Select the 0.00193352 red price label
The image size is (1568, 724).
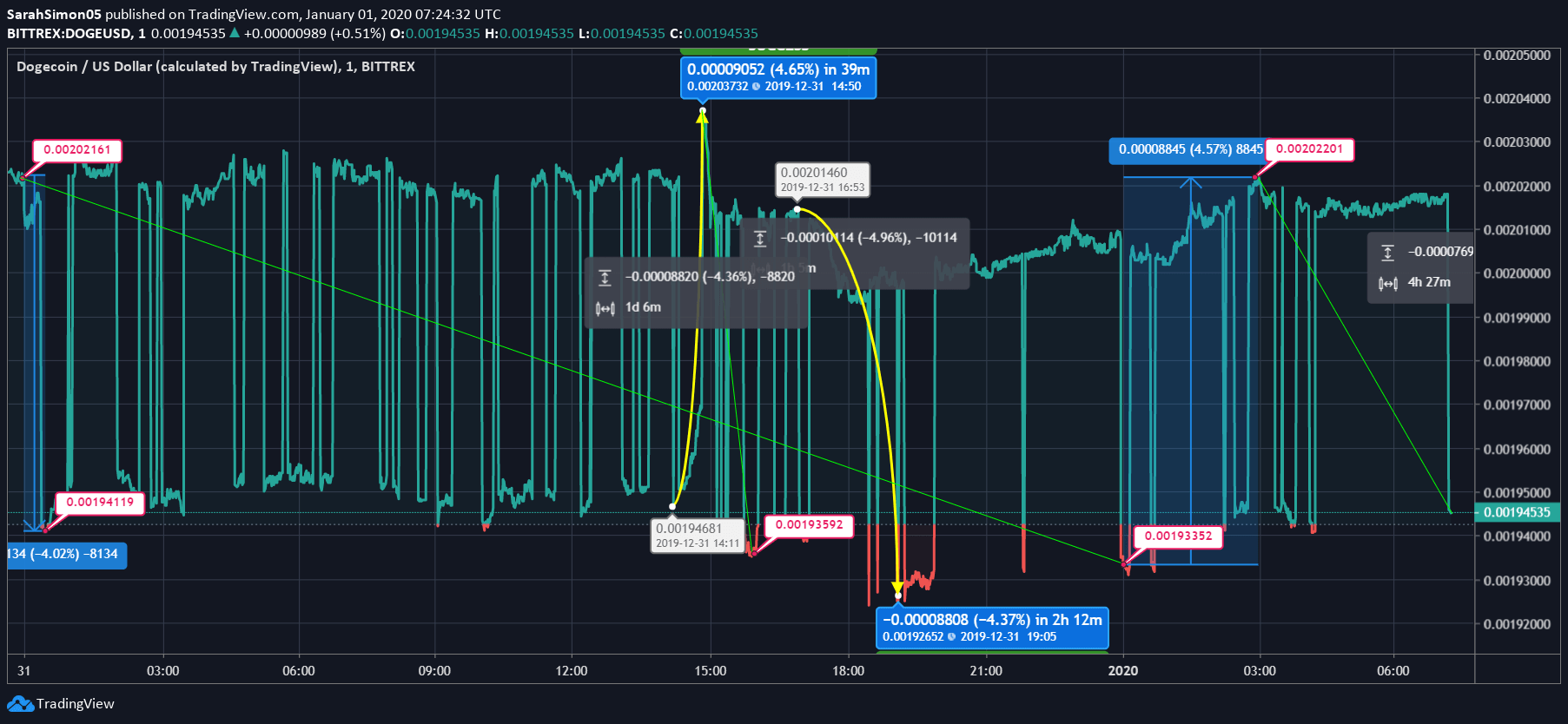1178,536
